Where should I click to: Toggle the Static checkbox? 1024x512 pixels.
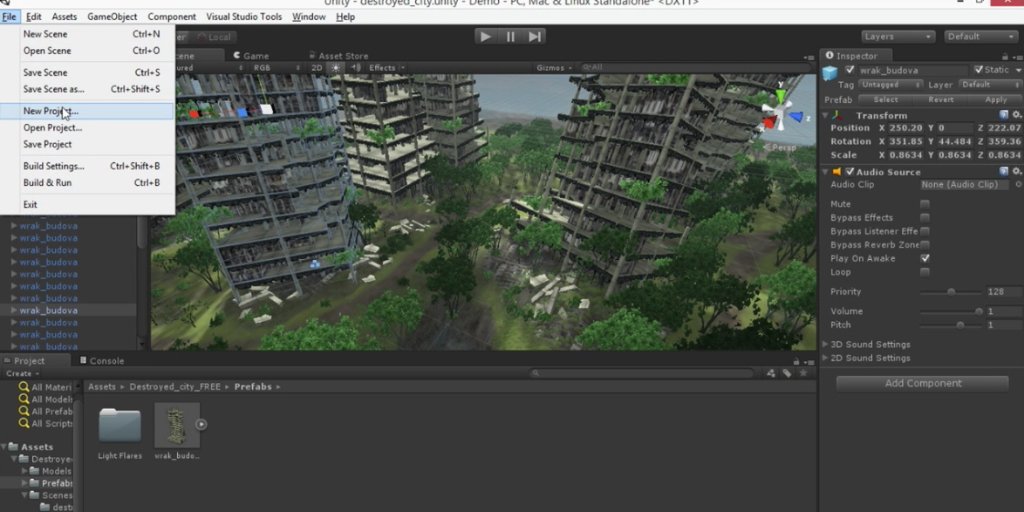click(978, 70)
